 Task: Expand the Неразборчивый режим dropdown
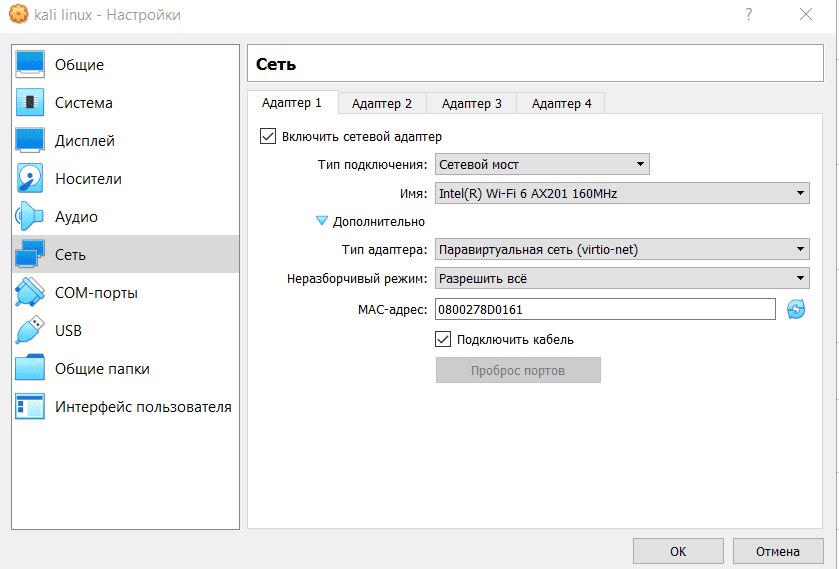click(x=621, y=279)
